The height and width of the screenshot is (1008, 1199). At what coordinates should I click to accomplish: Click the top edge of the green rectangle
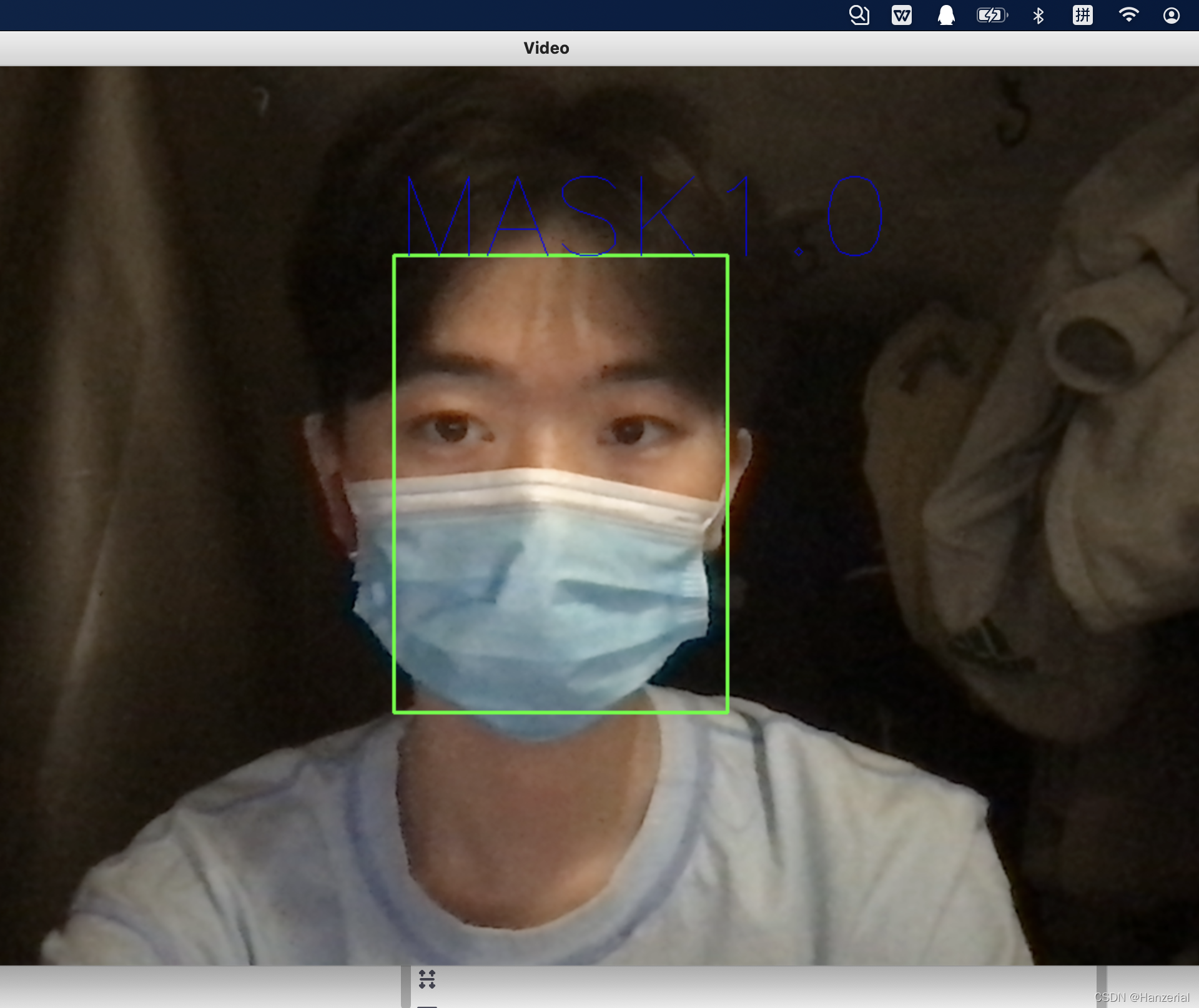(560, 255)
